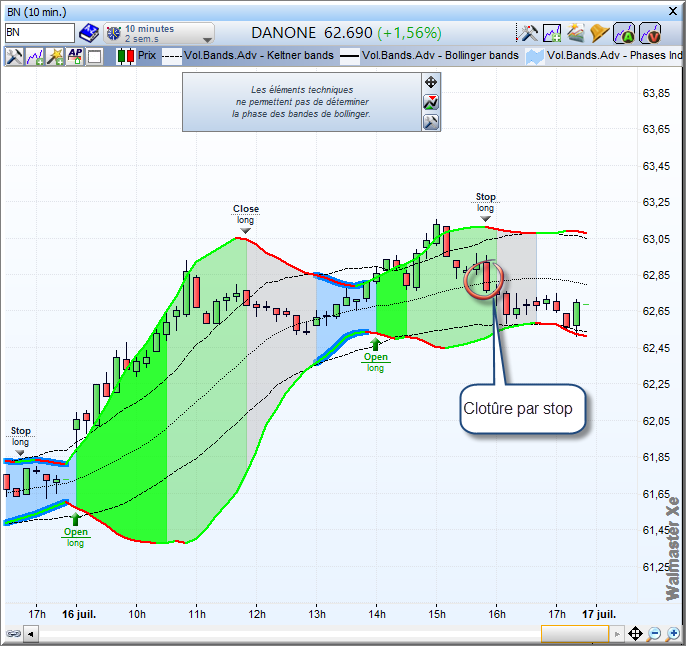Click the scrollbar left arrow
This screenshot has height=646, width=686.
31,633
